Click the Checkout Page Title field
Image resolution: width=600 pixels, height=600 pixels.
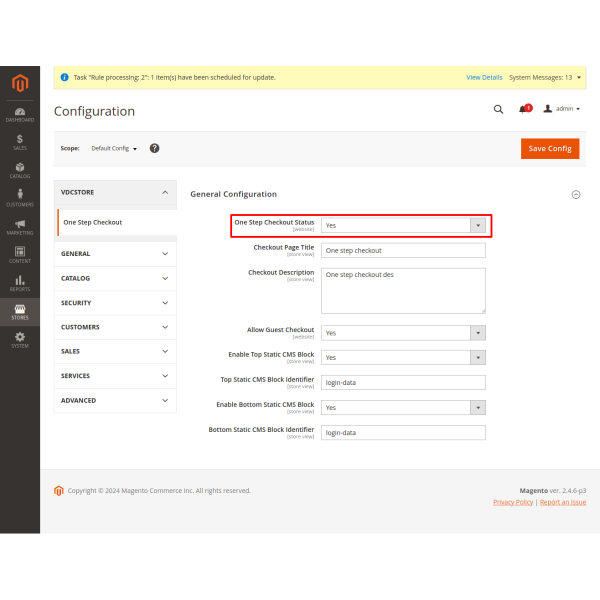tap(403, 250)
